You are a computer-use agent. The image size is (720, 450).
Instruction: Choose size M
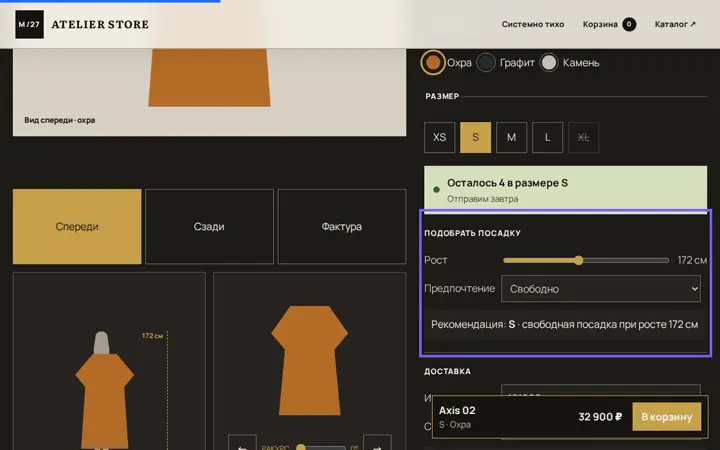511,137
